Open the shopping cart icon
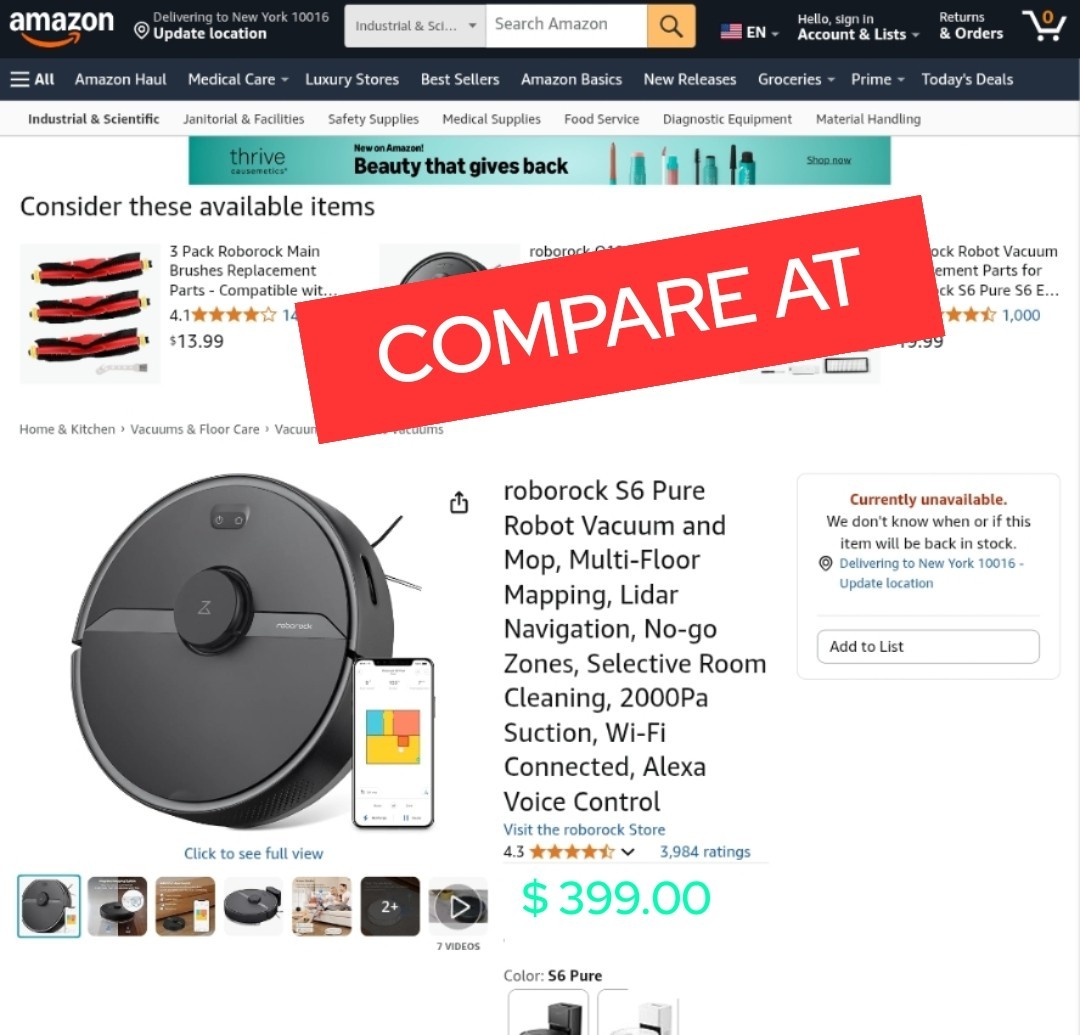Image resolution: width=1080 pixels, height=1035 pixels. (1044, 26)
